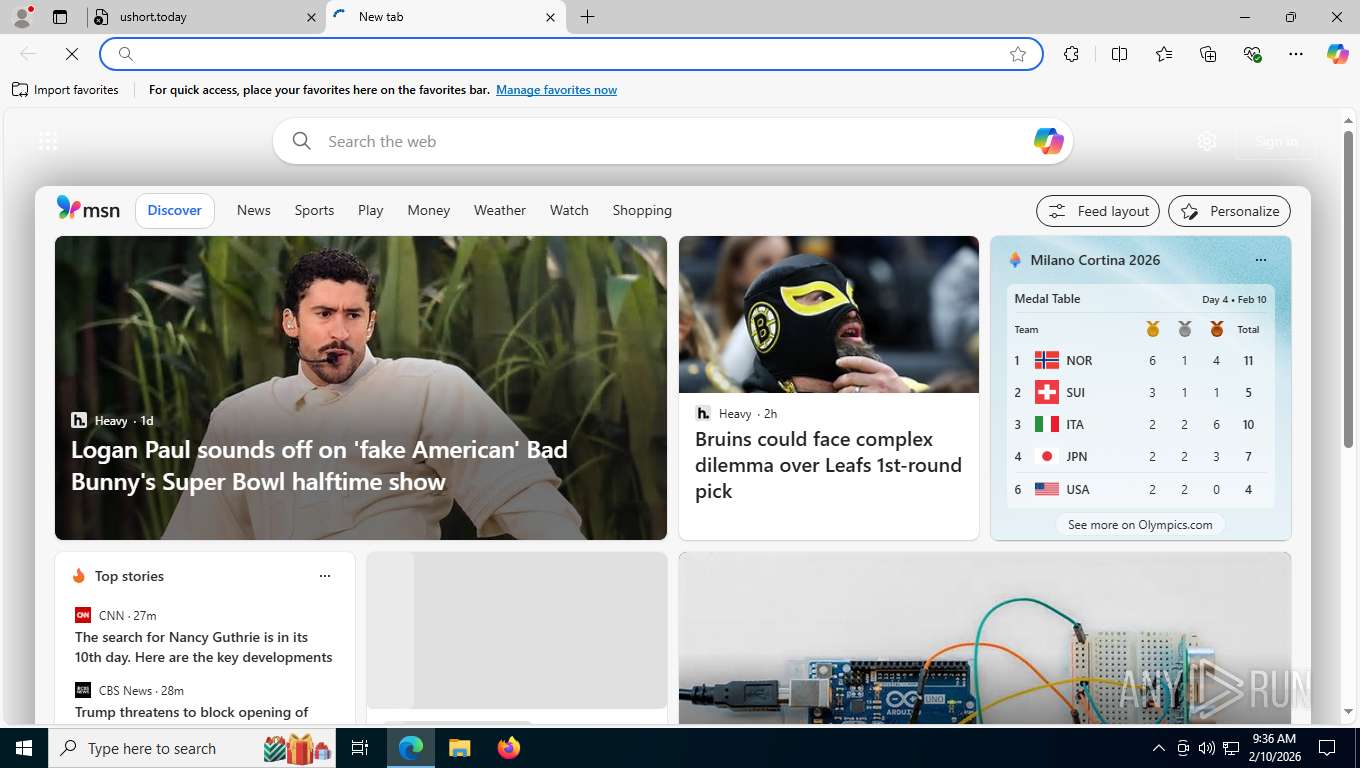
Task: Open Task View on the taskbar
Action: coord(360,748)
